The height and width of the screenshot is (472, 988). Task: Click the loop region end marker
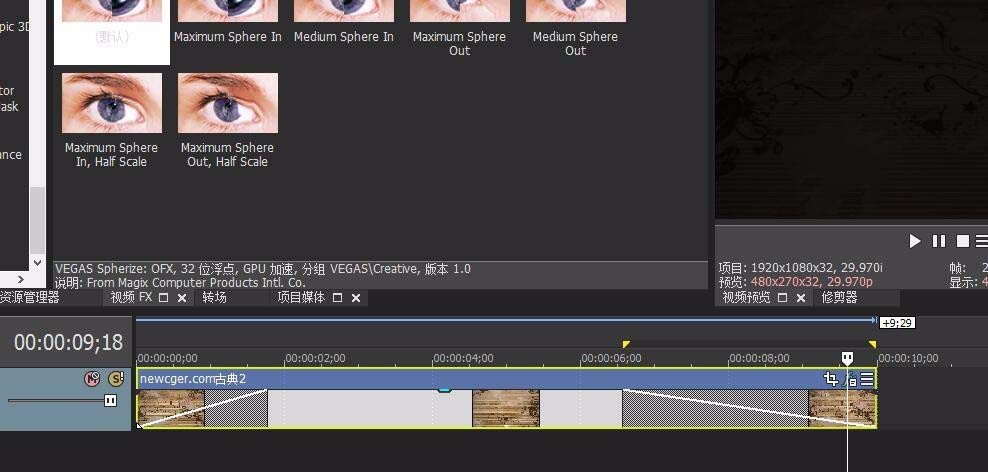point(872,344)
